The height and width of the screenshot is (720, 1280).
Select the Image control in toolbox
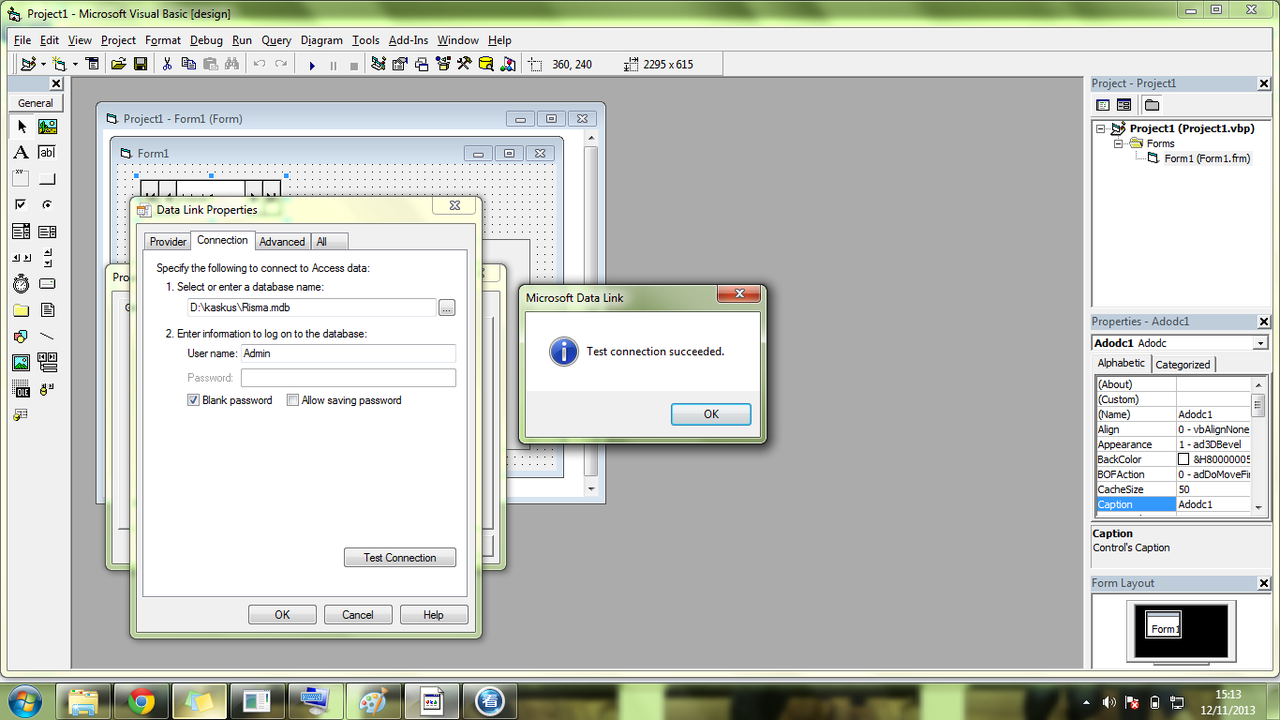click(21, 362)
